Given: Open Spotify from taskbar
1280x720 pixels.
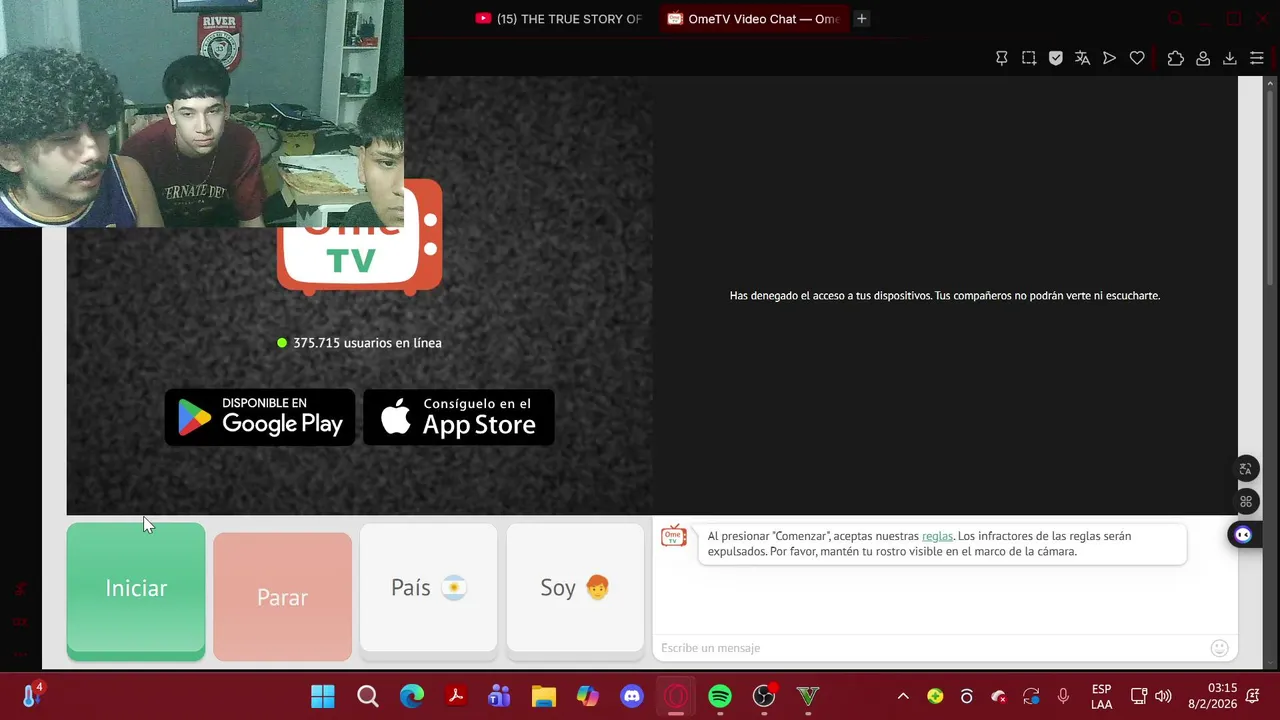Looking at the screenshot, I should coord(720,696).
